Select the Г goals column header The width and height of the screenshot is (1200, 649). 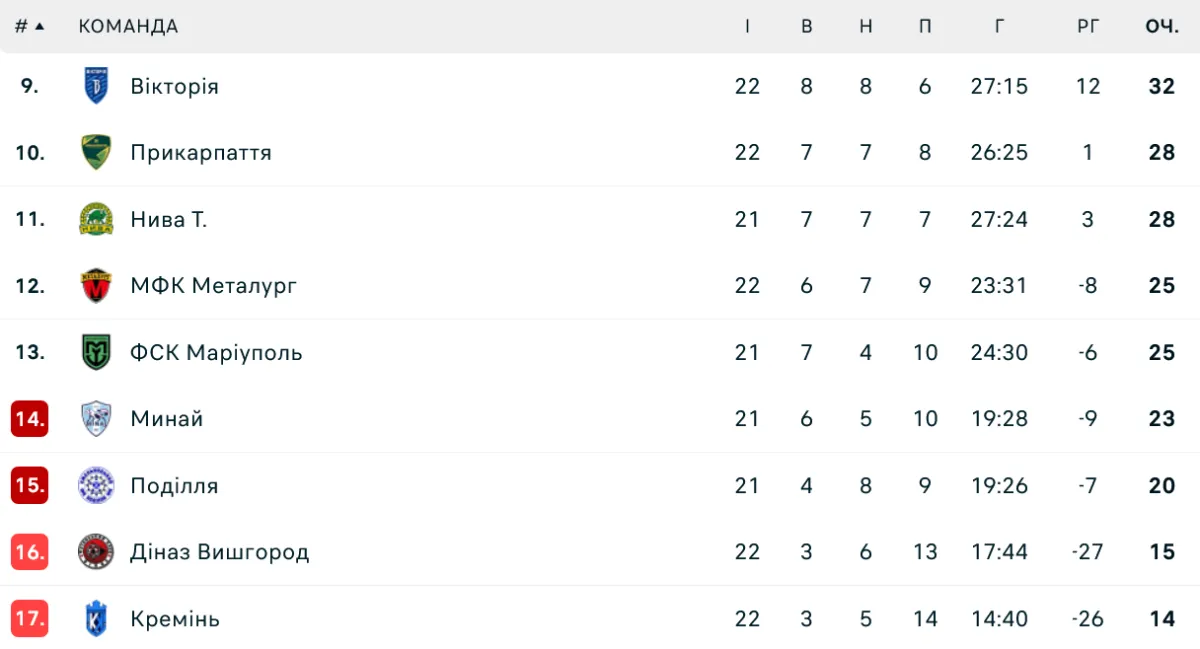click(x=999, y=26)
